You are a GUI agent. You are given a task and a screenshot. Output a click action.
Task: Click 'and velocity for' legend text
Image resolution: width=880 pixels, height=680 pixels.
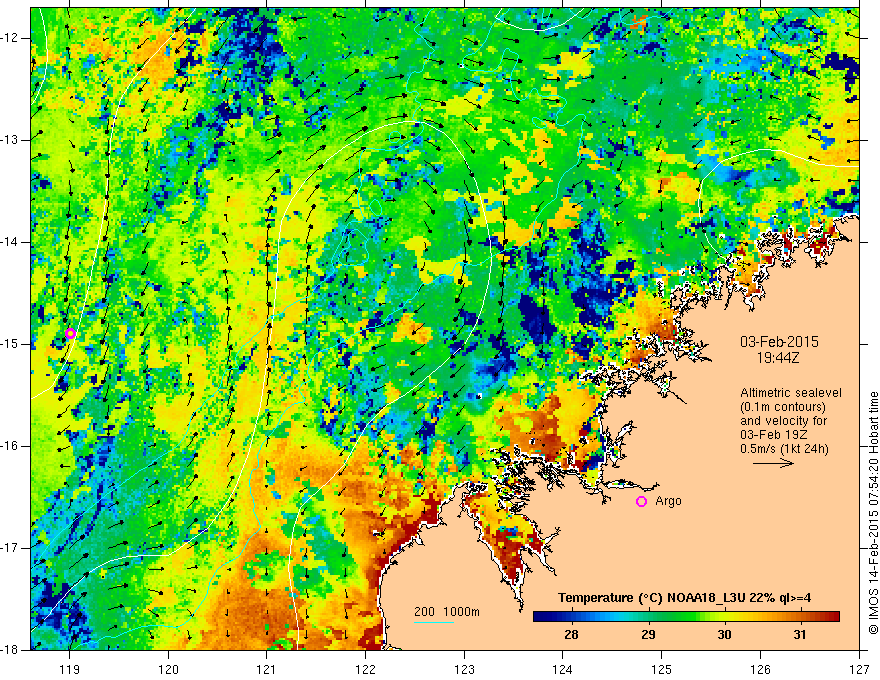783,421
